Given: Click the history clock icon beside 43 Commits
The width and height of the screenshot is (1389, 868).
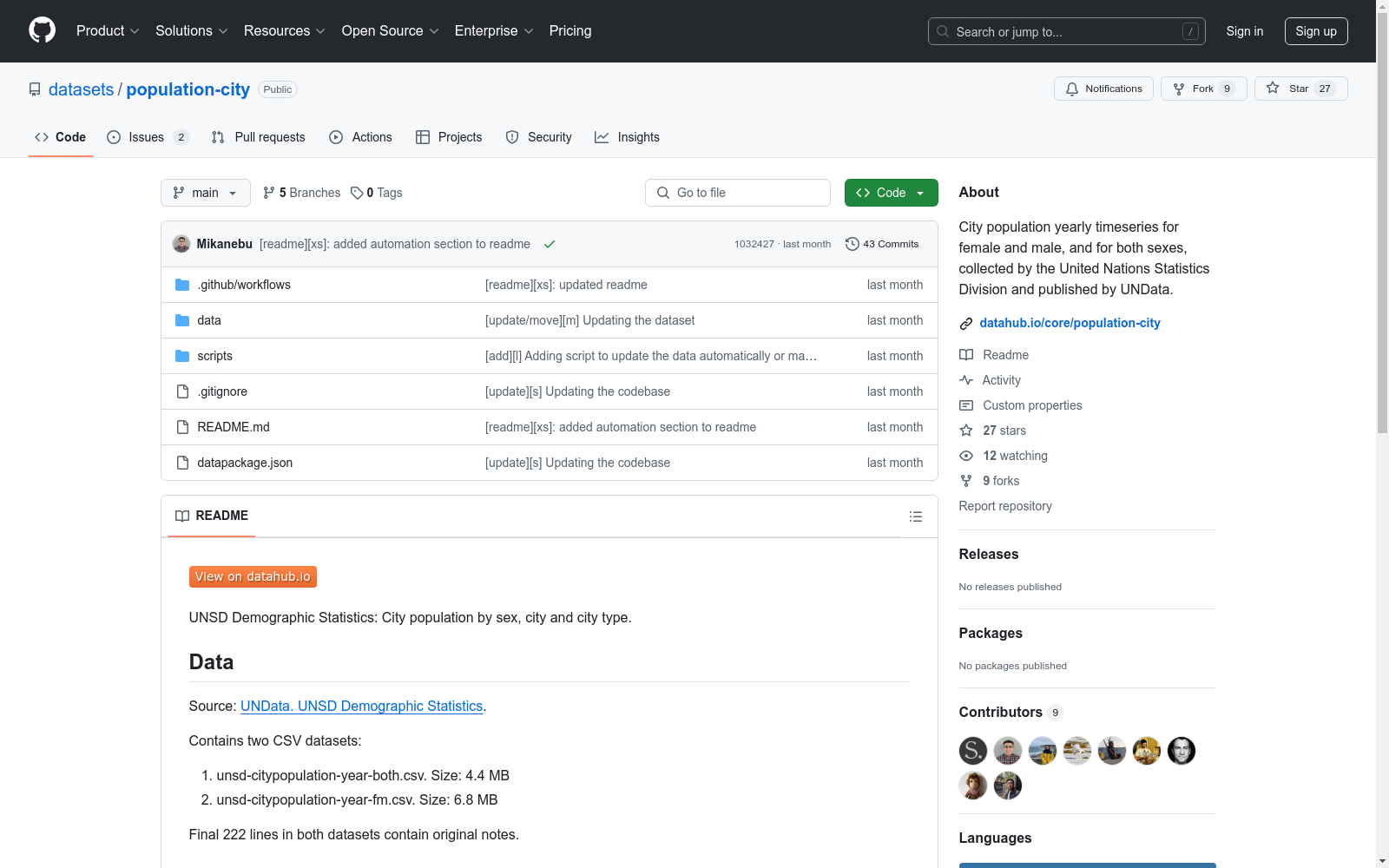Looking at the screenshot, I should [852, 244].
